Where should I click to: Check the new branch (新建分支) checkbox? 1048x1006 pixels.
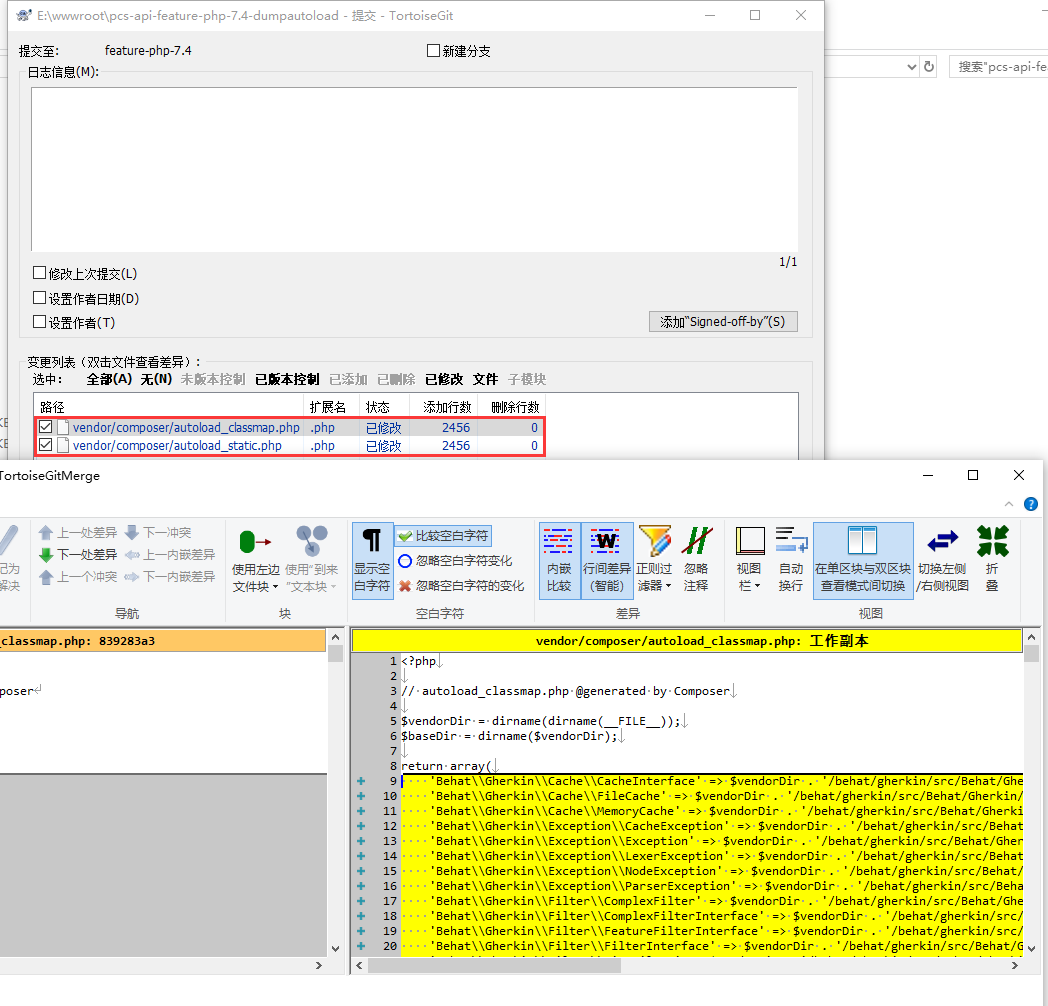[x=434, y=51]
